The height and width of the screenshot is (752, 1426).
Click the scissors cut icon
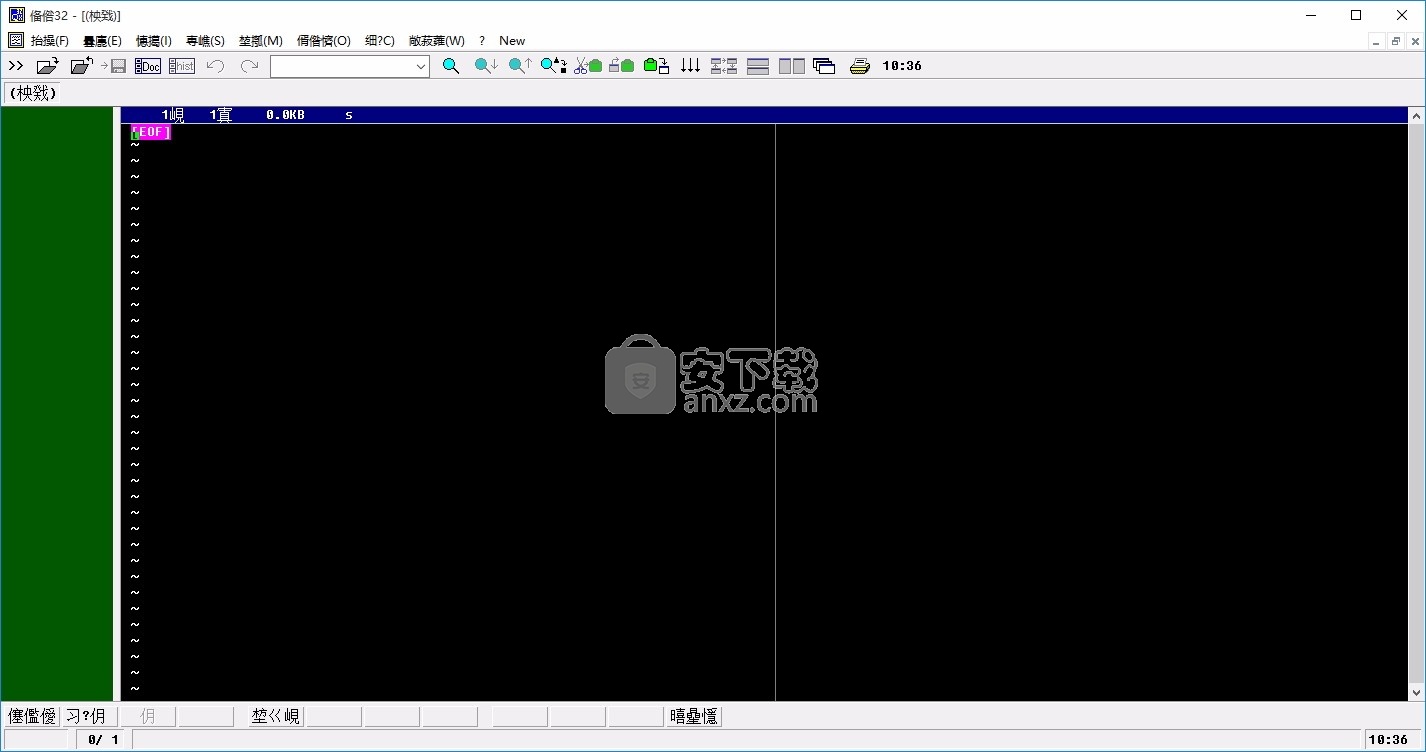(588, 66)
